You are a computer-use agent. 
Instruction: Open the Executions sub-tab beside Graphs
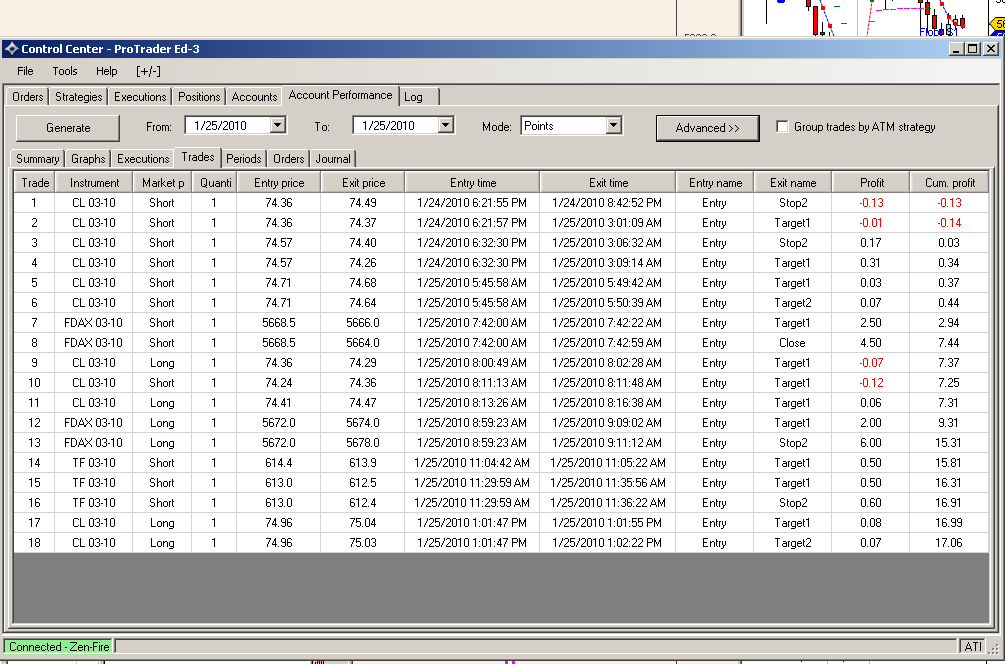[143, 159]
